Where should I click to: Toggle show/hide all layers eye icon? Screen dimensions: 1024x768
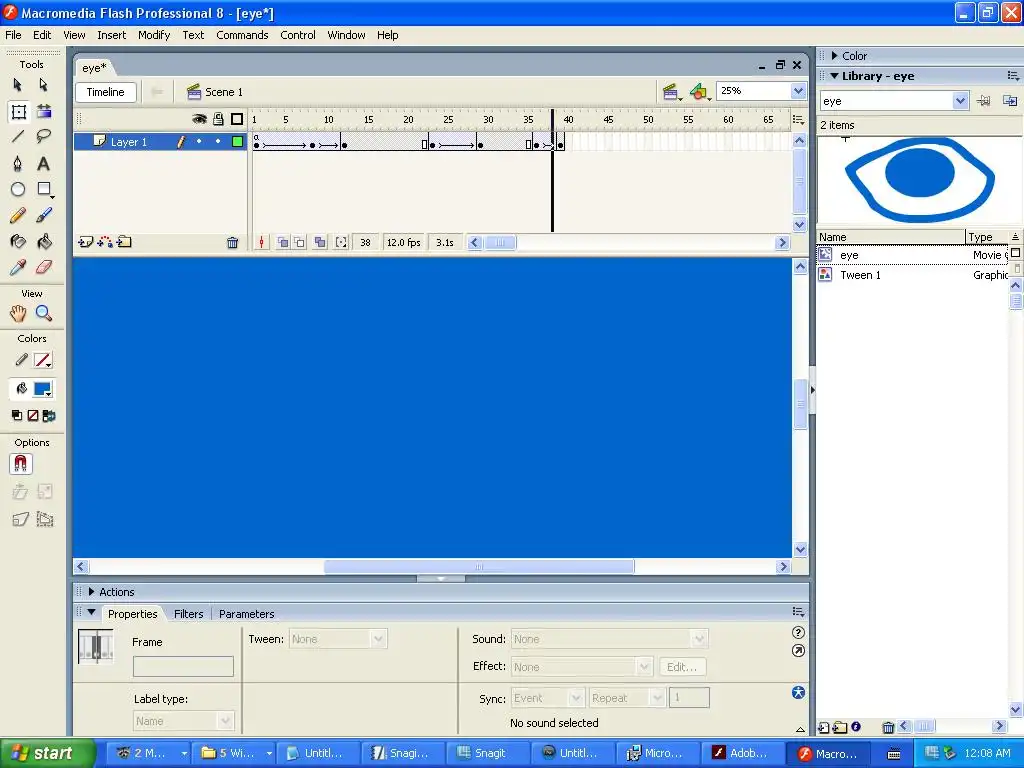[199, 119]
